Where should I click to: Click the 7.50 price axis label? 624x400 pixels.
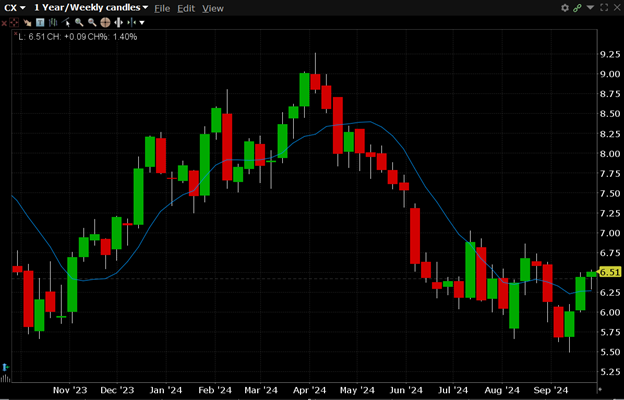[x=610, y=193]
